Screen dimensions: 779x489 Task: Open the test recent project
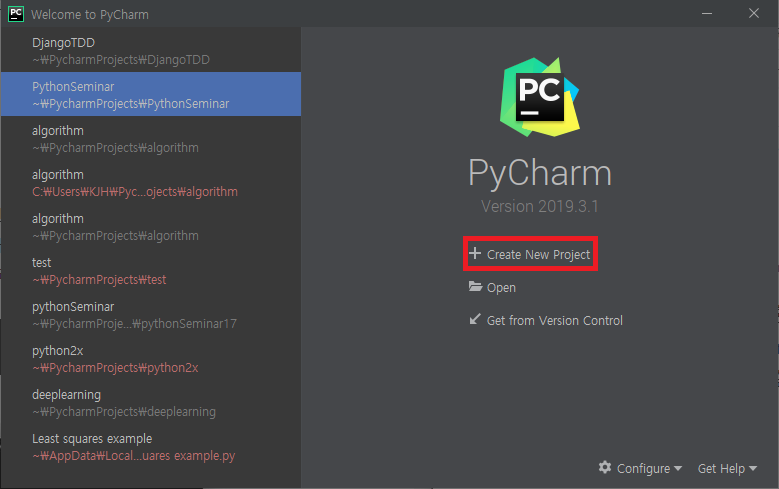click(151, 270)
